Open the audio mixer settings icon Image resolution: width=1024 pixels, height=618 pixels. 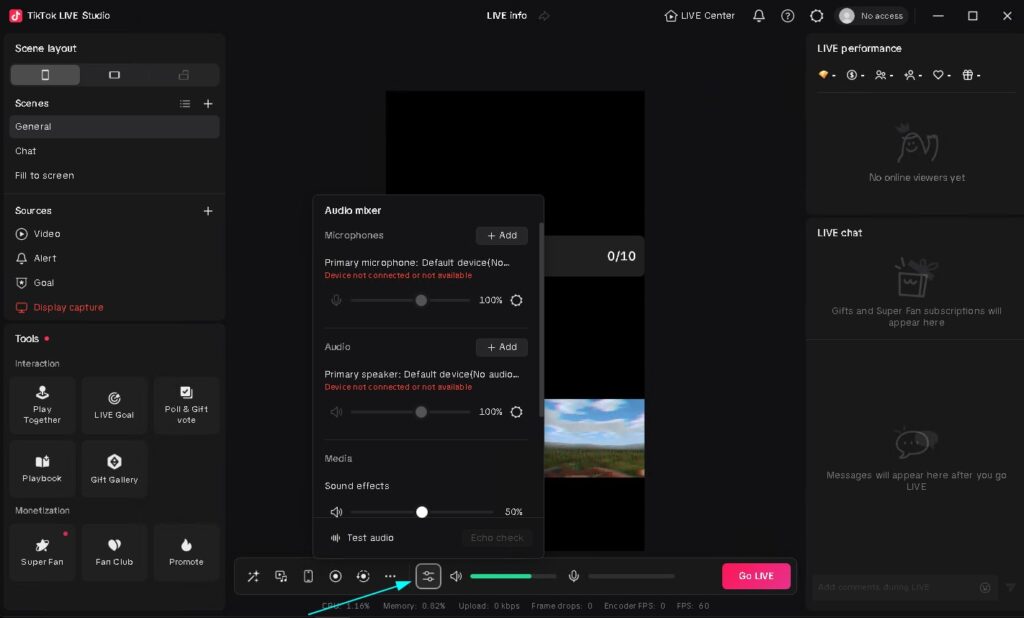pos(428,576)
